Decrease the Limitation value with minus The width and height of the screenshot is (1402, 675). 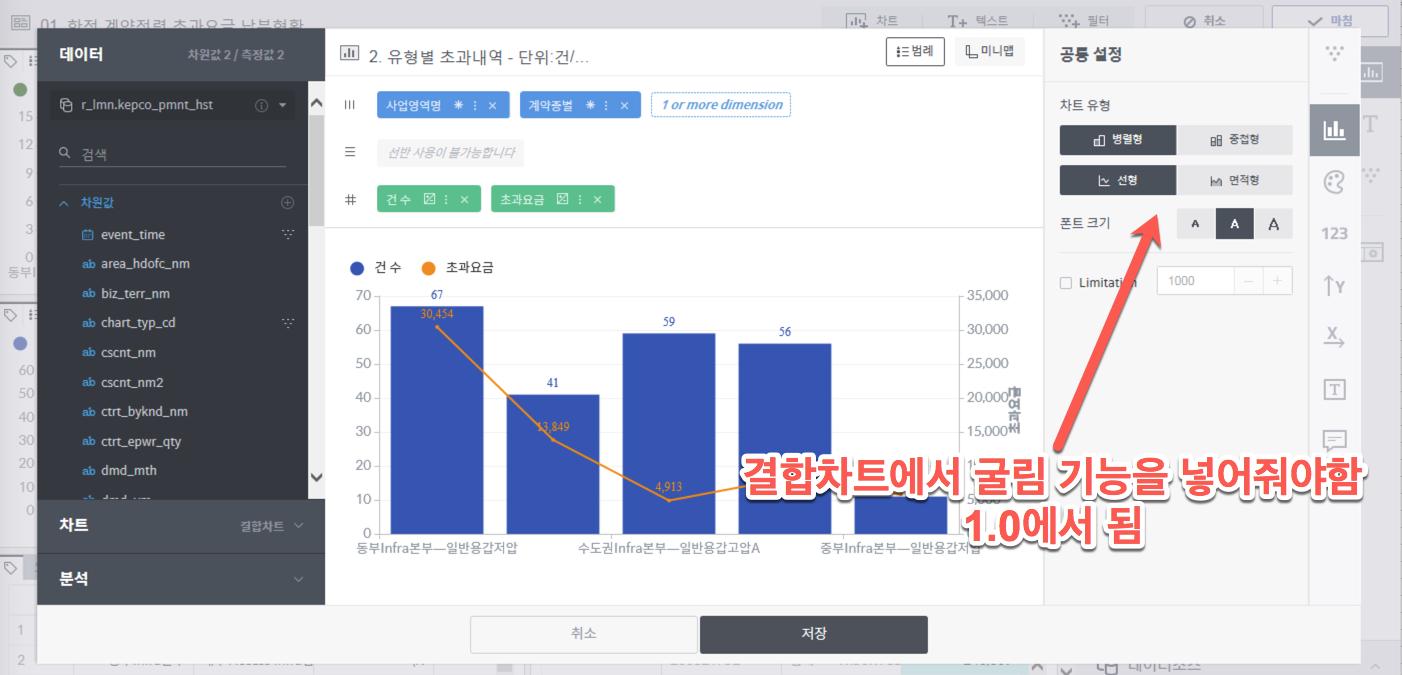coord(1248,281)
